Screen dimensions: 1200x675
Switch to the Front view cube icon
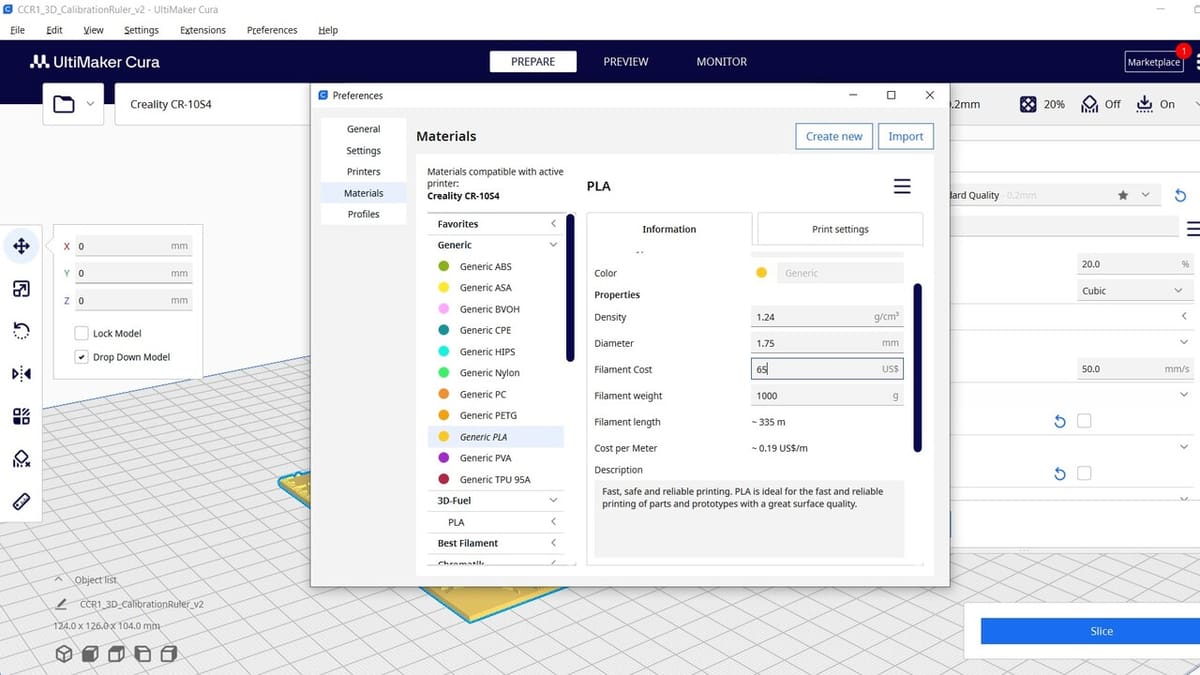pyautogui.click(x=90, y=654)
